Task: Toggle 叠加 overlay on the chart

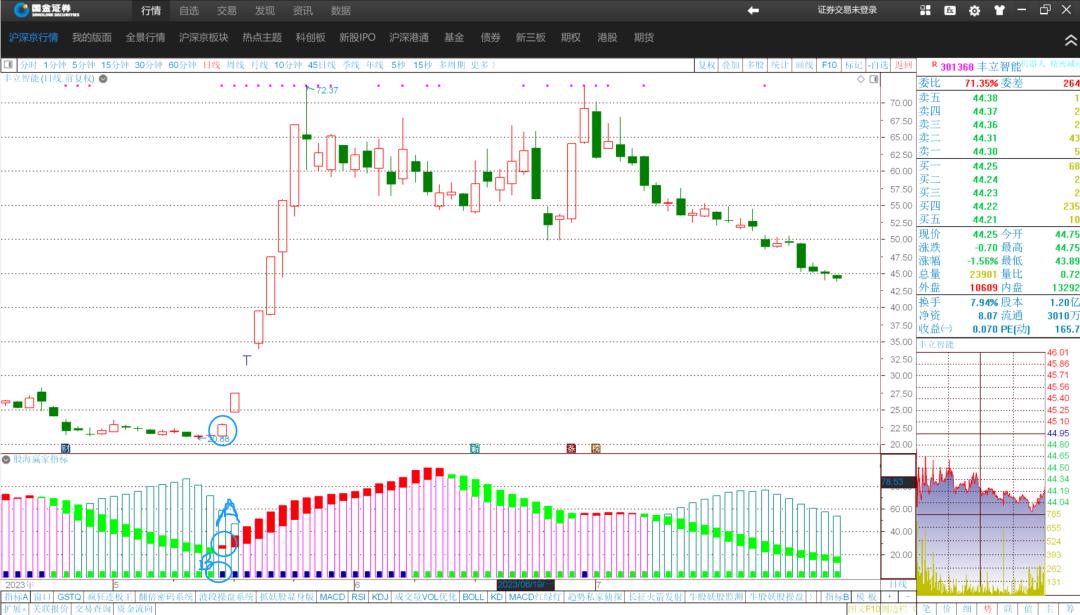Action: click(x=731, y=65)
